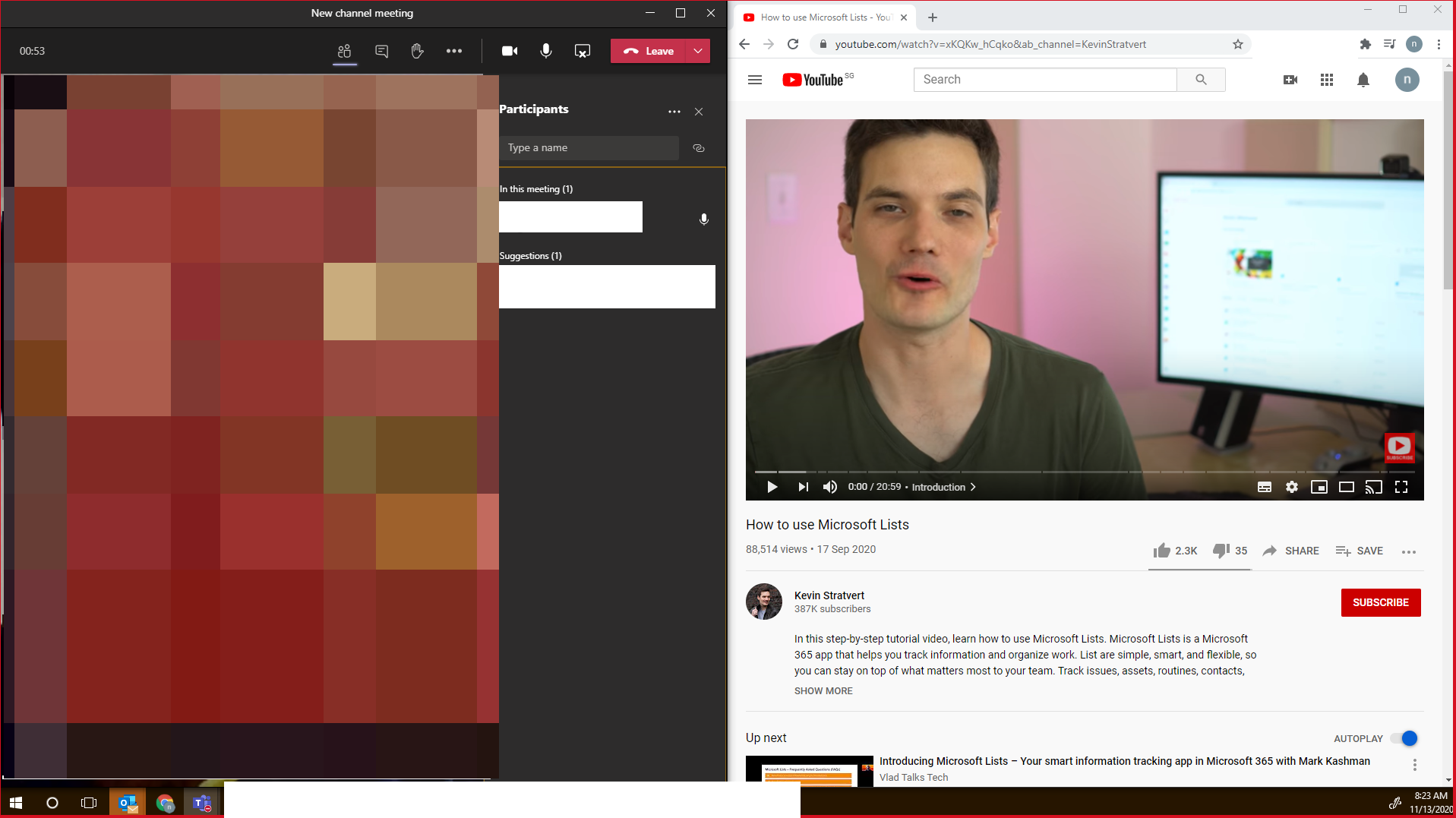Bookmark this page with star icon
1456x818 pixels.
click(1238, 44)
